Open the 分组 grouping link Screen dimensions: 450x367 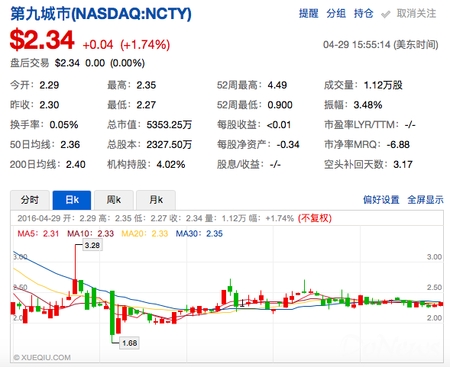[336, 14]
